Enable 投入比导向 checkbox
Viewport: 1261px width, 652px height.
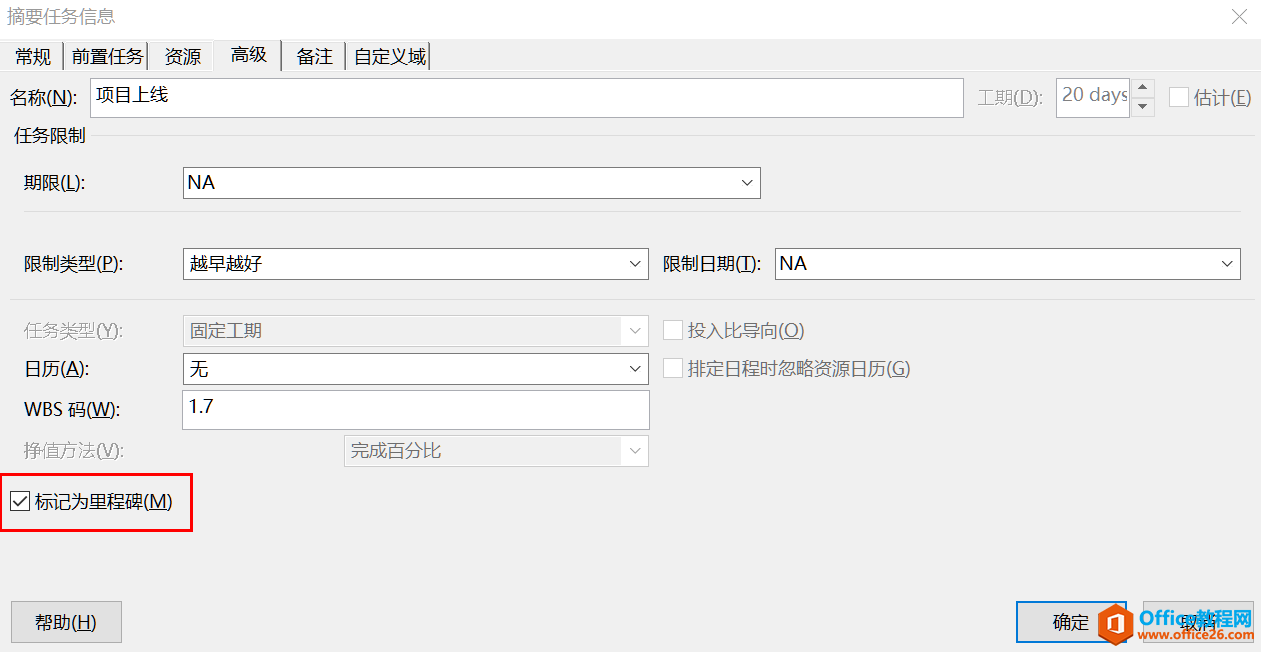(673, 331)
